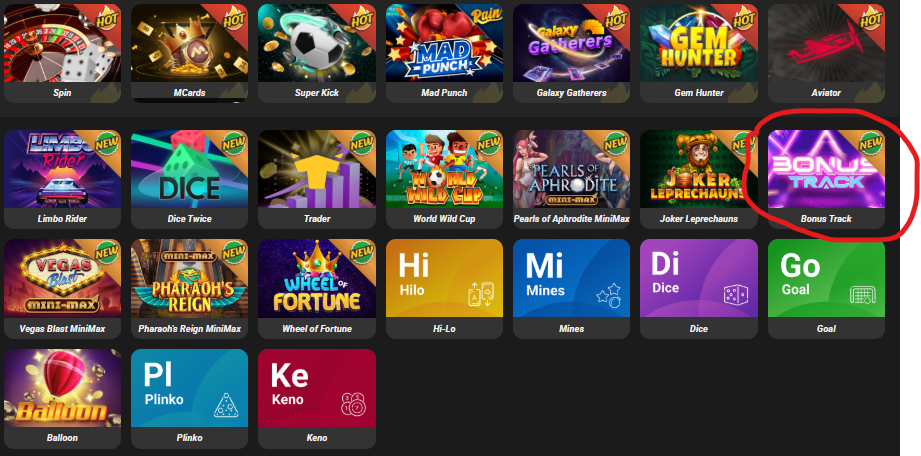The image size is (921, 456).
Task: Launch the Mines game tile
Action: click(571, 289)
